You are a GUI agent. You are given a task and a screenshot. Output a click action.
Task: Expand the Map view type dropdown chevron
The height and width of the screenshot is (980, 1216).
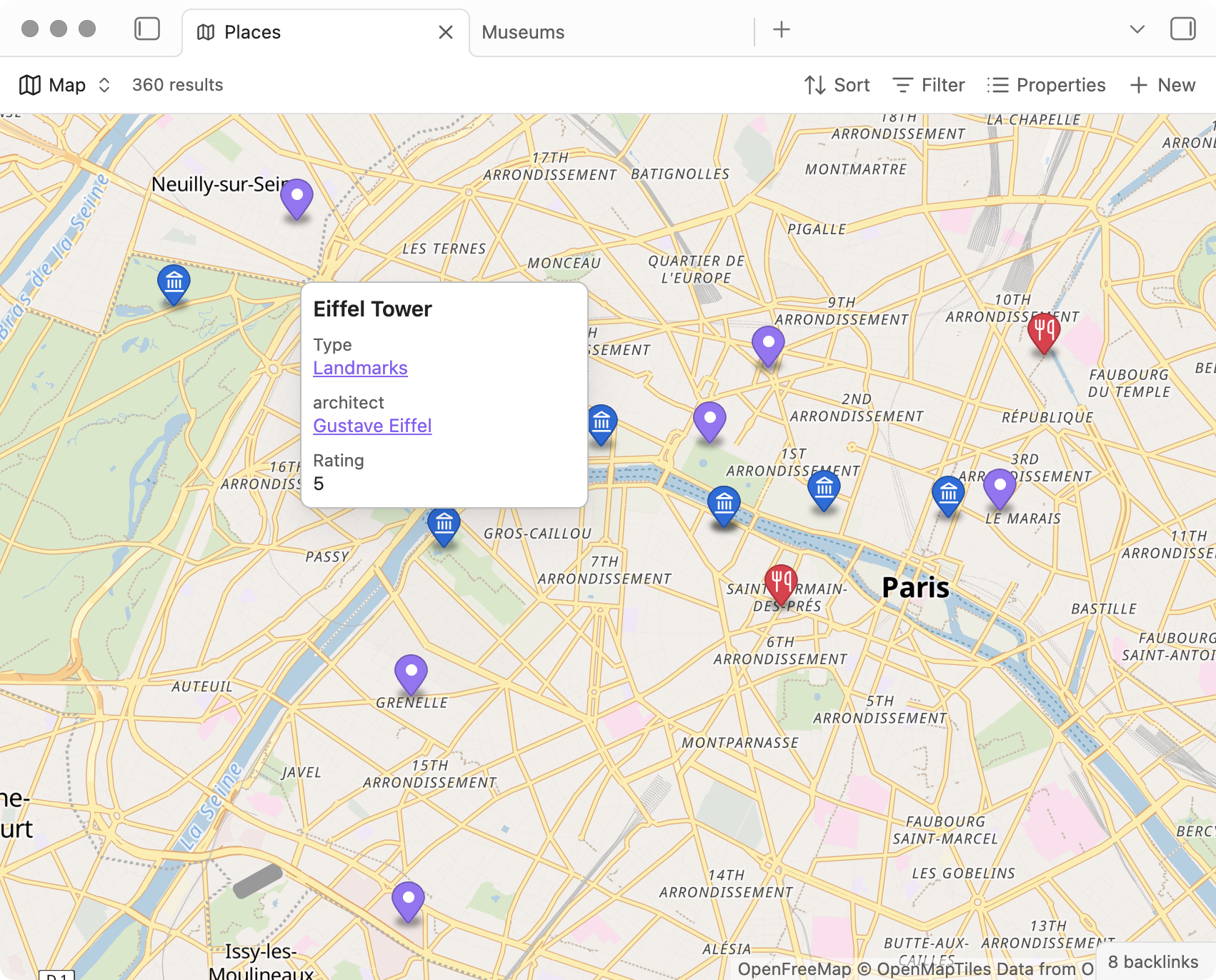tap(104, 84)
